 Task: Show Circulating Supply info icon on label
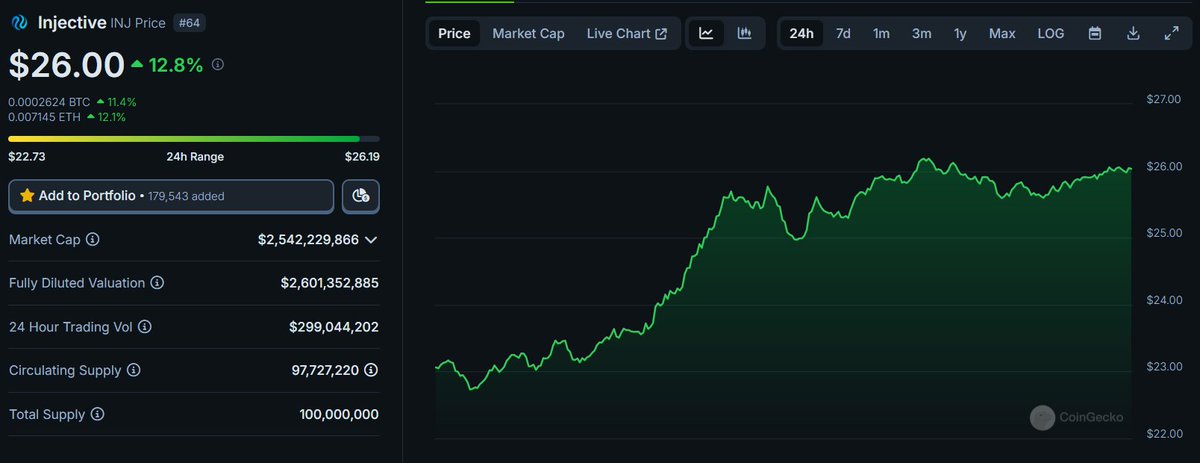tap(134, 370)
